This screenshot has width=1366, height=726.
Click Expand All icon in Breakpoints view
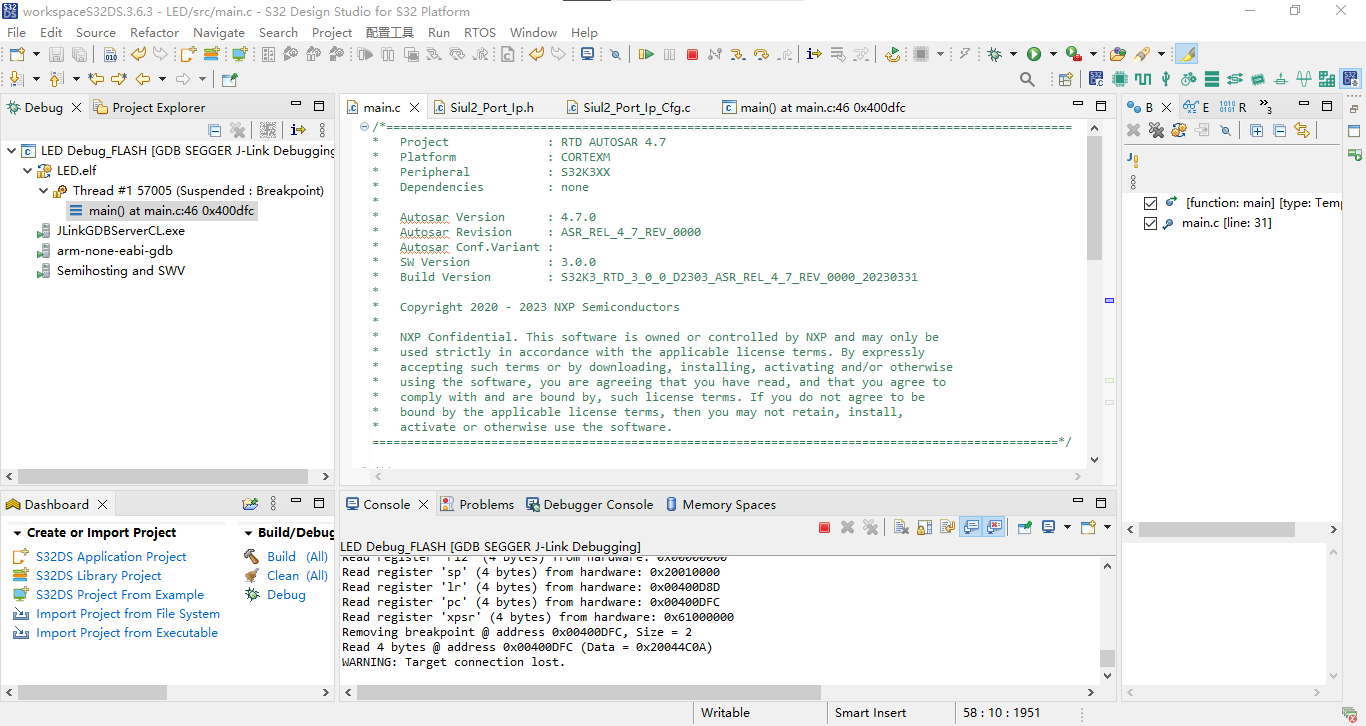pos(1256,130)
